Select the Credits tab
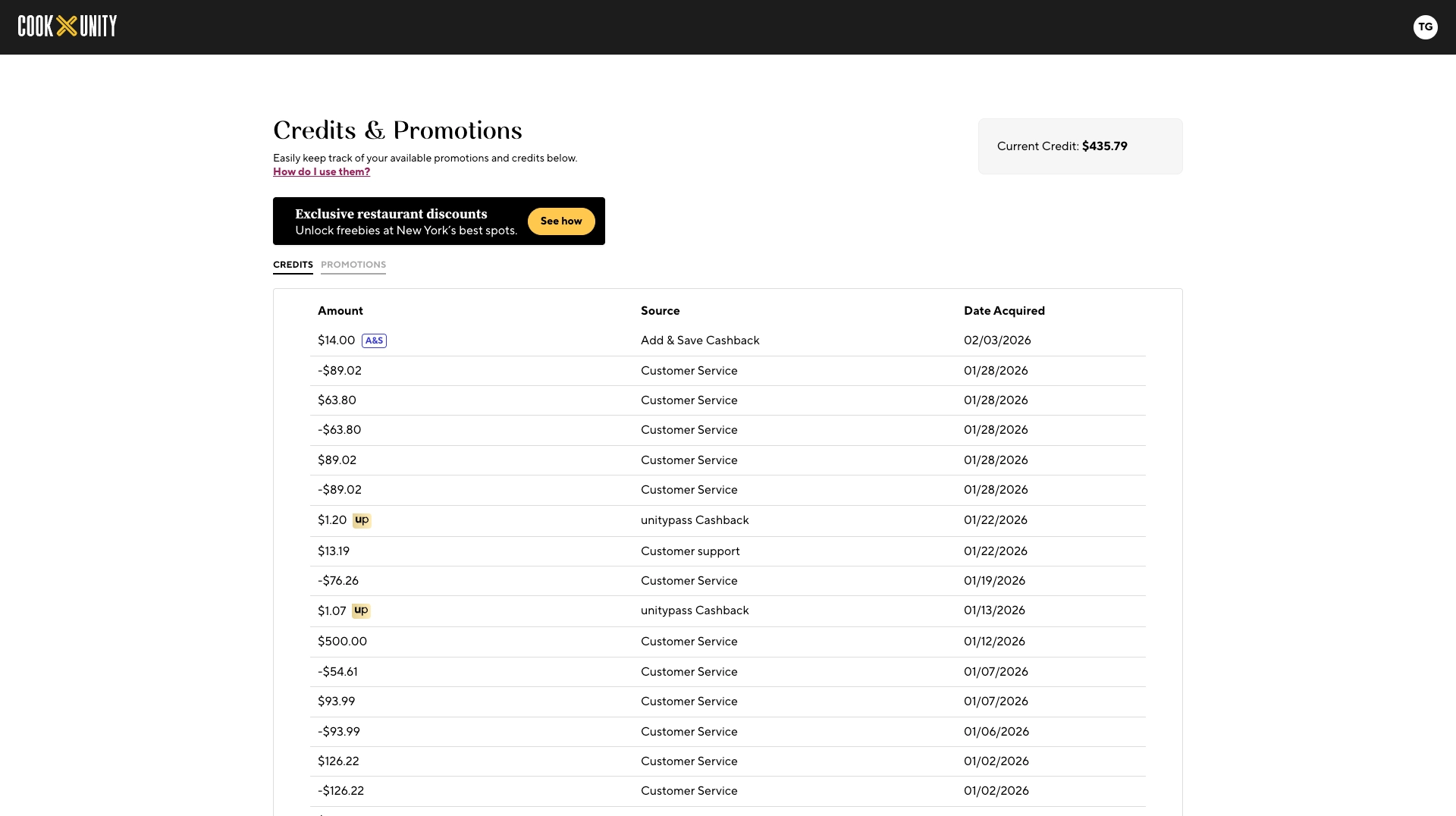The width and height of the screenshot is (1456, 816). pos(293,265)
